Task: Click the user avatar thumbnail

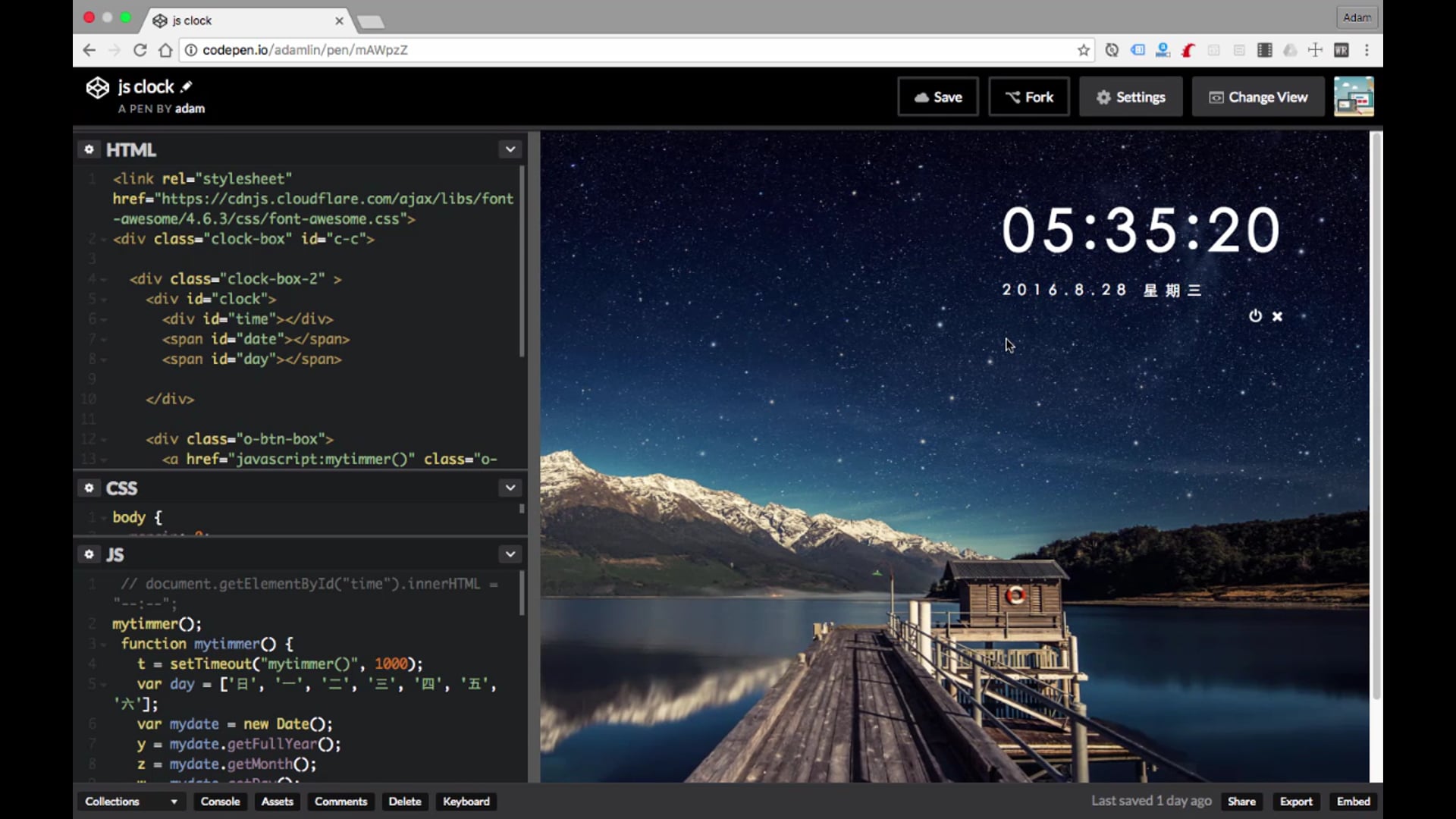Action: (x=1354, y=97)
